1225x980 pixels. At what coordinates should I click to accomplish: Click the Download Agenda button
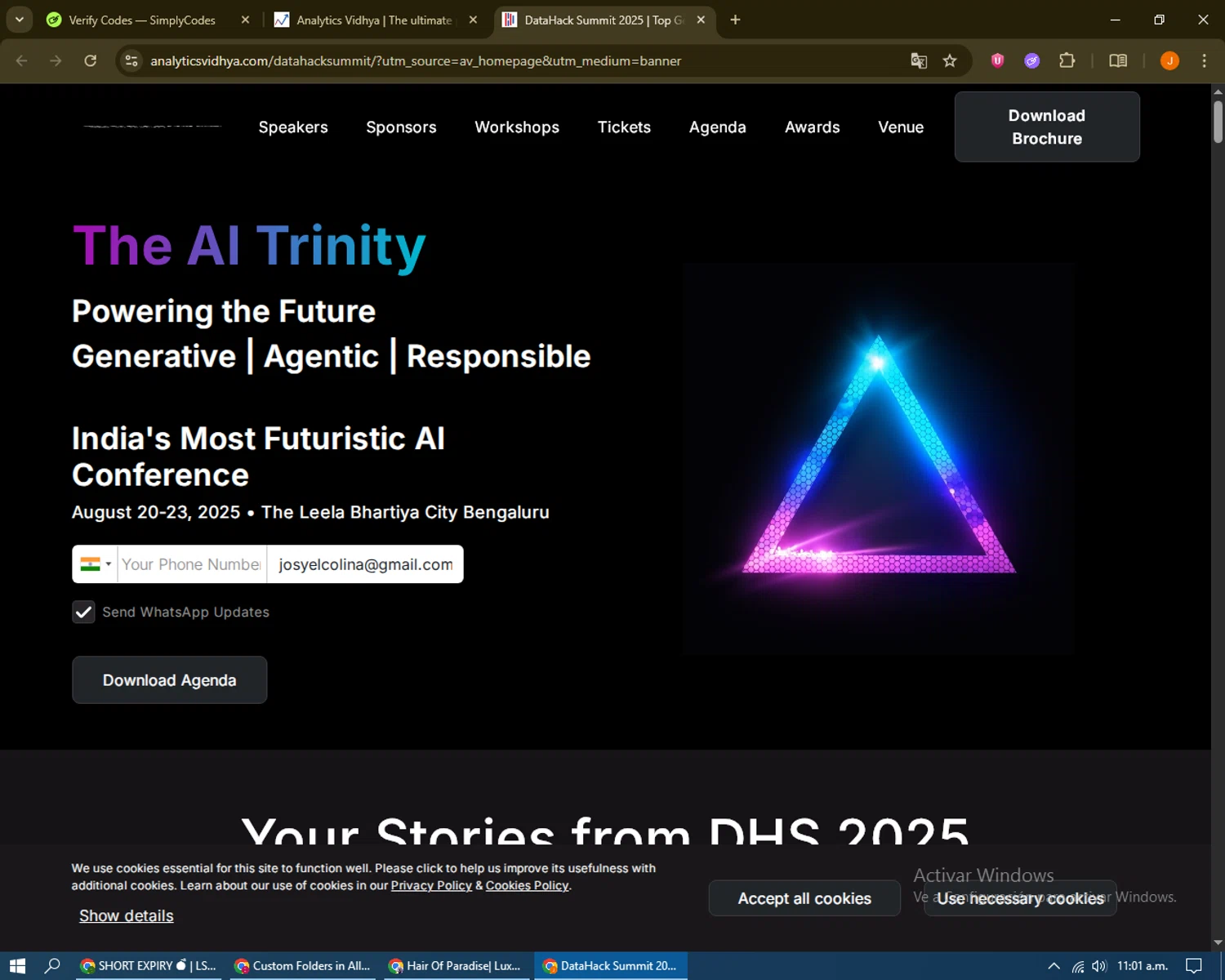point(170,680)
